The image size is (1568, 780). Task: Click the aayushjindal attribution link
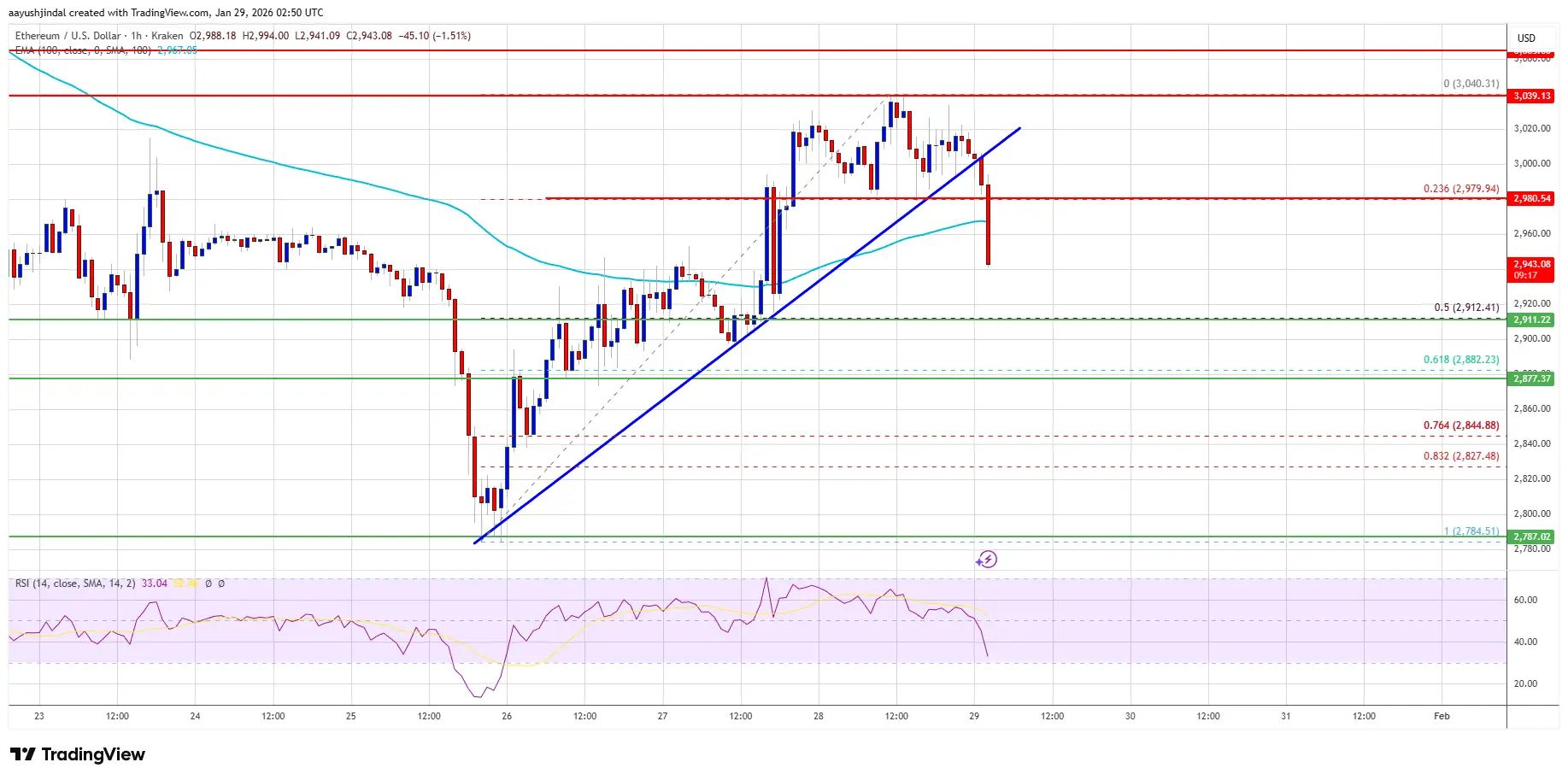click(37, 12)
